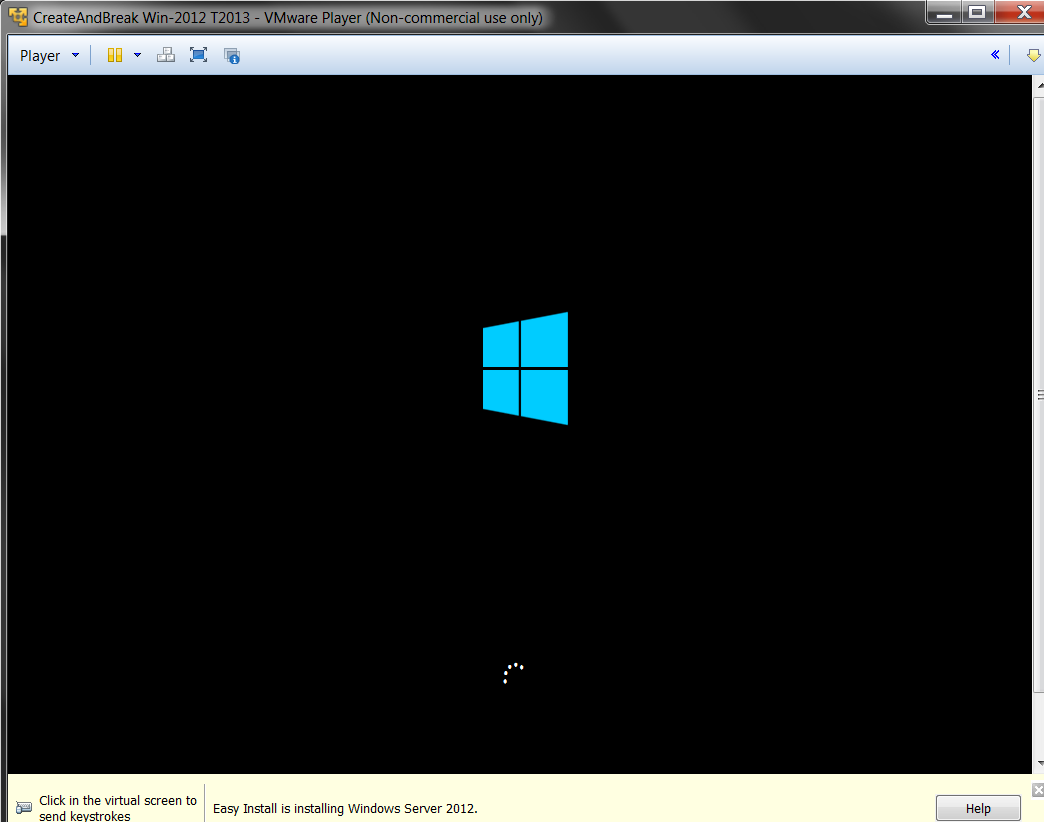Click Send Ctrl+Alt+Del toolbar icon
This screenshot has height=822, width=1044.
tap(166, 56)
